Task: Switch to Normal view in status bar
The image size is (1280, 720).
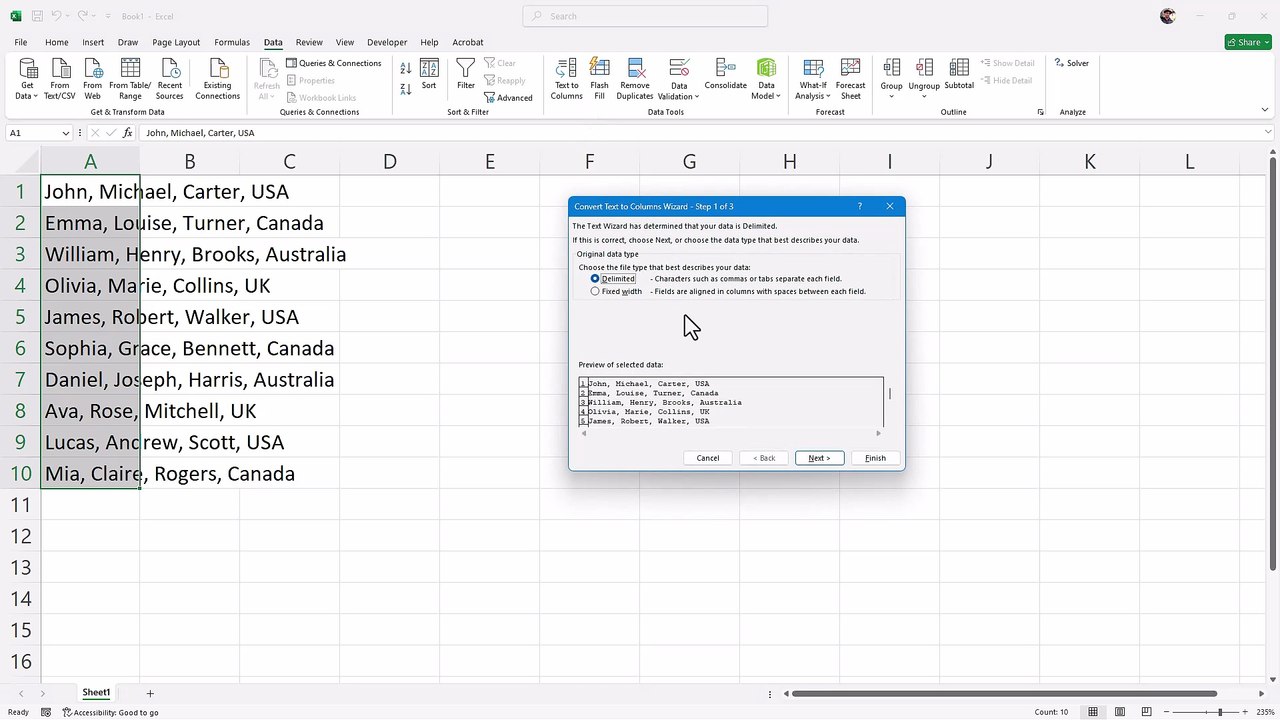Action: pyautogui.click(x=1093, y=712)
